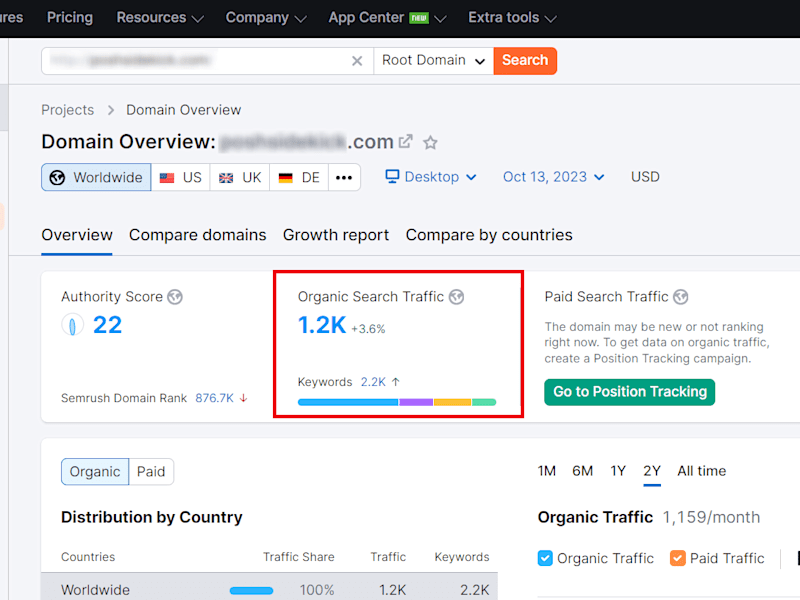This screenshot has width=800, height=600.
Task: Set chart range to 2Y
Action: (652, 471)
